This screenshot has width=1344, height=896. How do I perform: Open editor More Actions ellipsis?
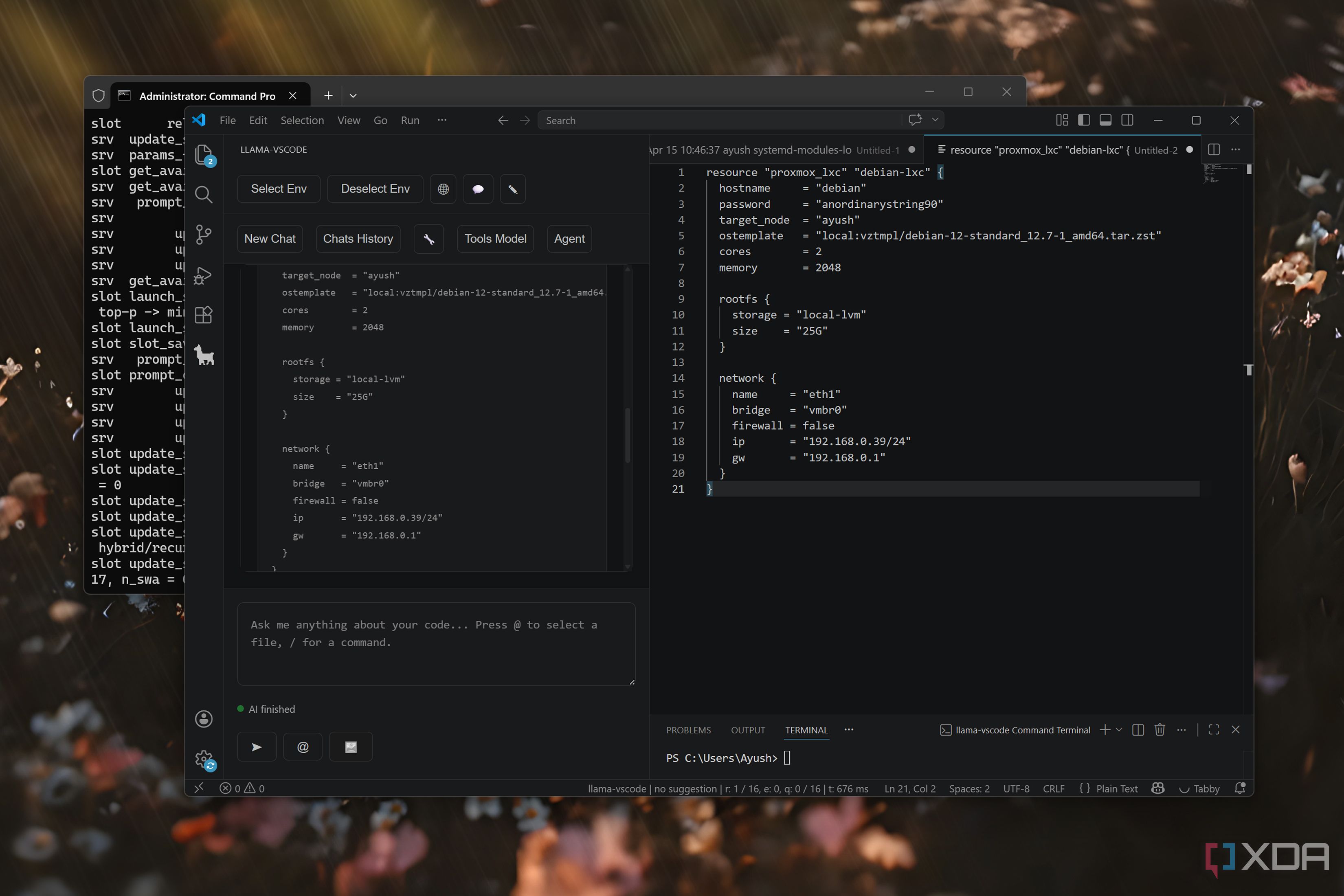[1235, 150]
